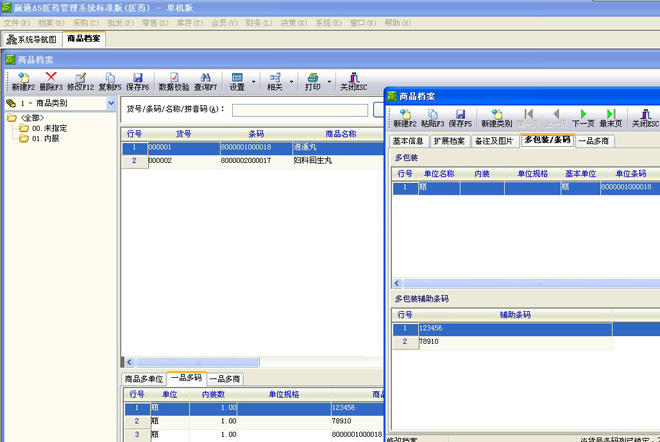Viewport: 660px width, 442px height.
Task: Select row 3 in bottom 一品多码 grid
Action: (254, 434)
